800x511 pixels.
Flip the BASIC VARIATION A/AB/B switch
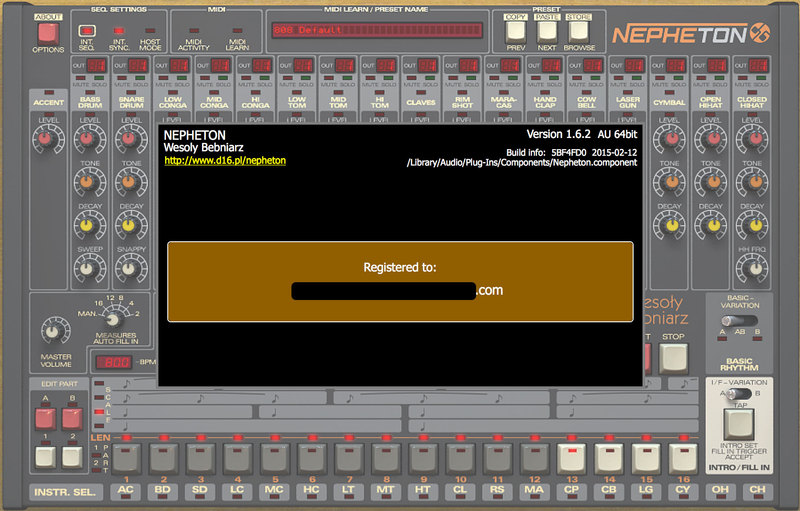(x=739, y=321)
